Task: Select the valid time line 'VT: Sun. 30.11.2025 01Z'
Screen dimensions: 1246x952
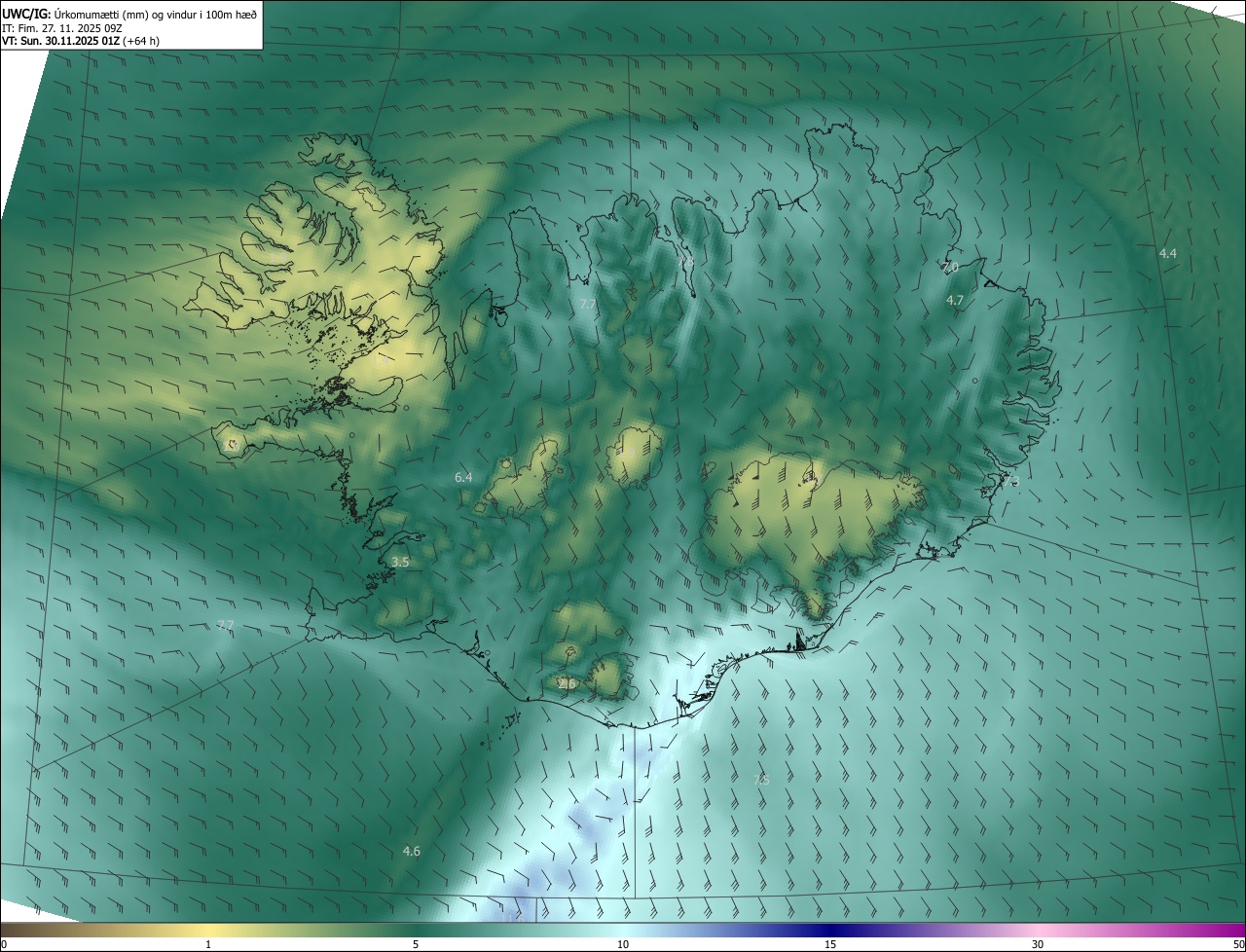Action: pyautogui.click(x=61, y=41)
